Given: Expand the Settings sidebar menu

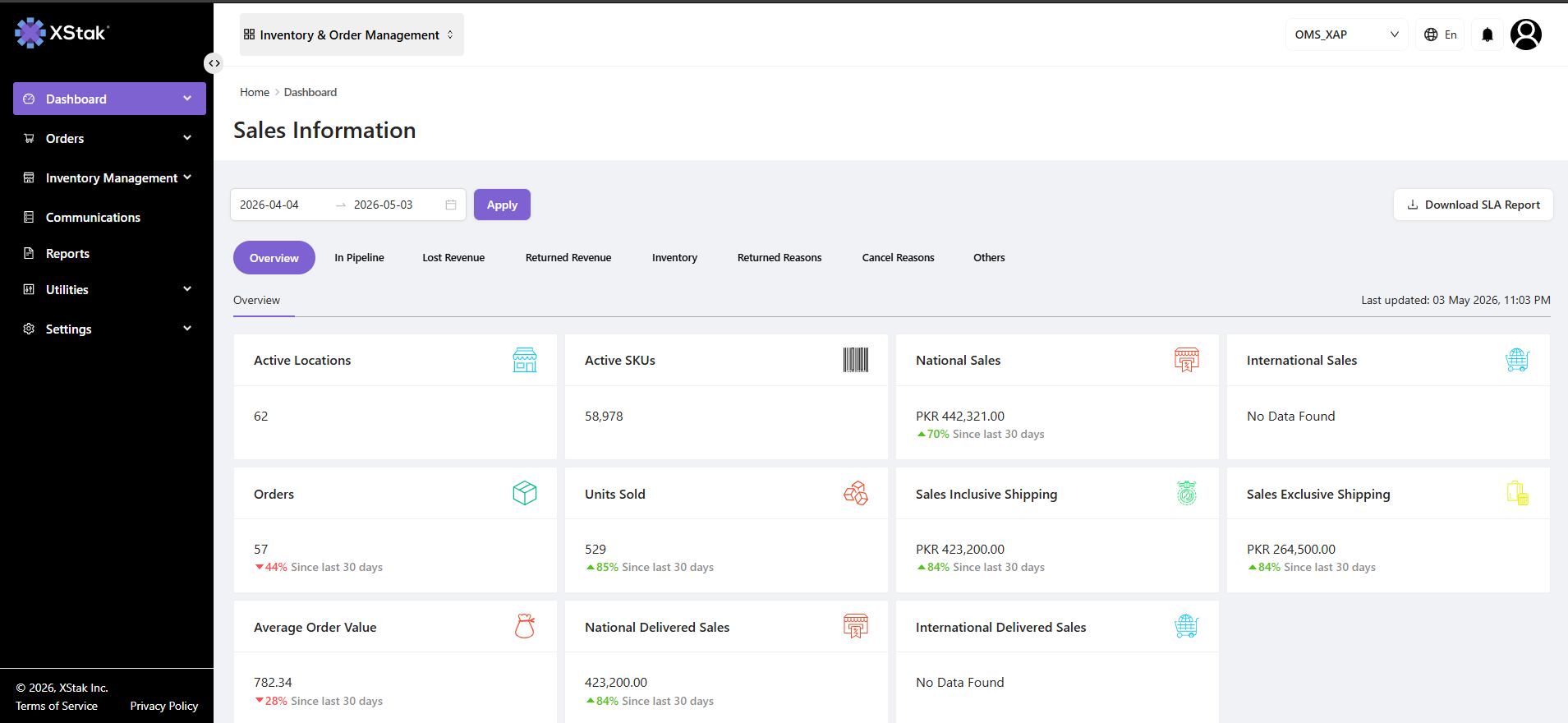Looking at the screenshot, I should point(109,329).
